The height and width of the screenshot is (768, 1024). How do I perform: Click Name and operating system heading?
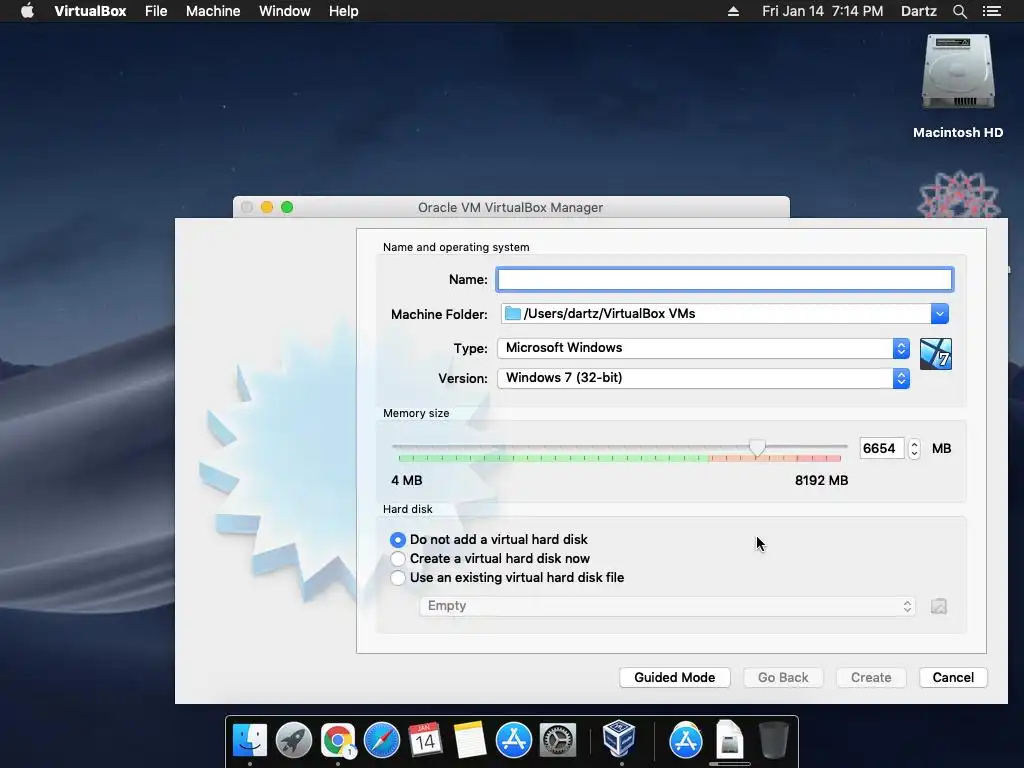[456, 248]
